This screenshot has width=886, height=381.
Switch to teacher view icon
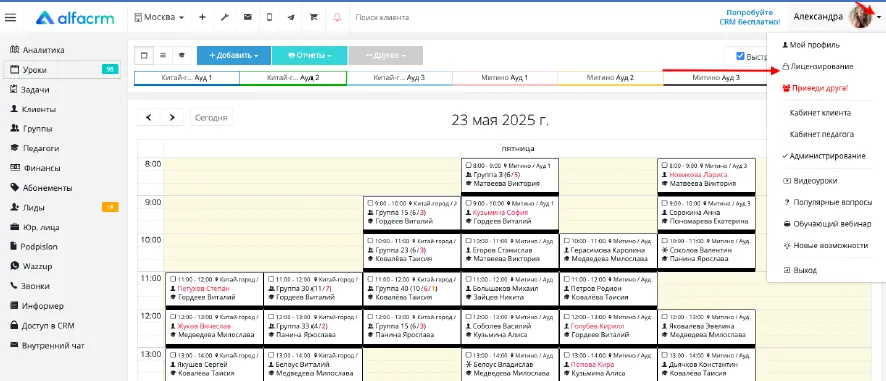181,55
